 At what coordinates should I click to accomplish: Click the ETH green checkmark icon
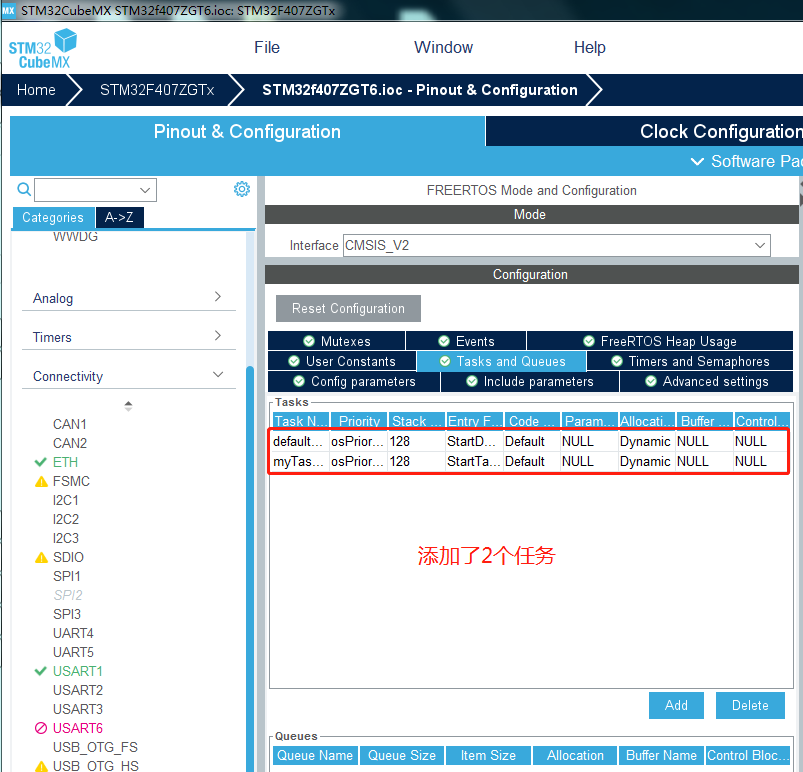[x=40, y=462]
